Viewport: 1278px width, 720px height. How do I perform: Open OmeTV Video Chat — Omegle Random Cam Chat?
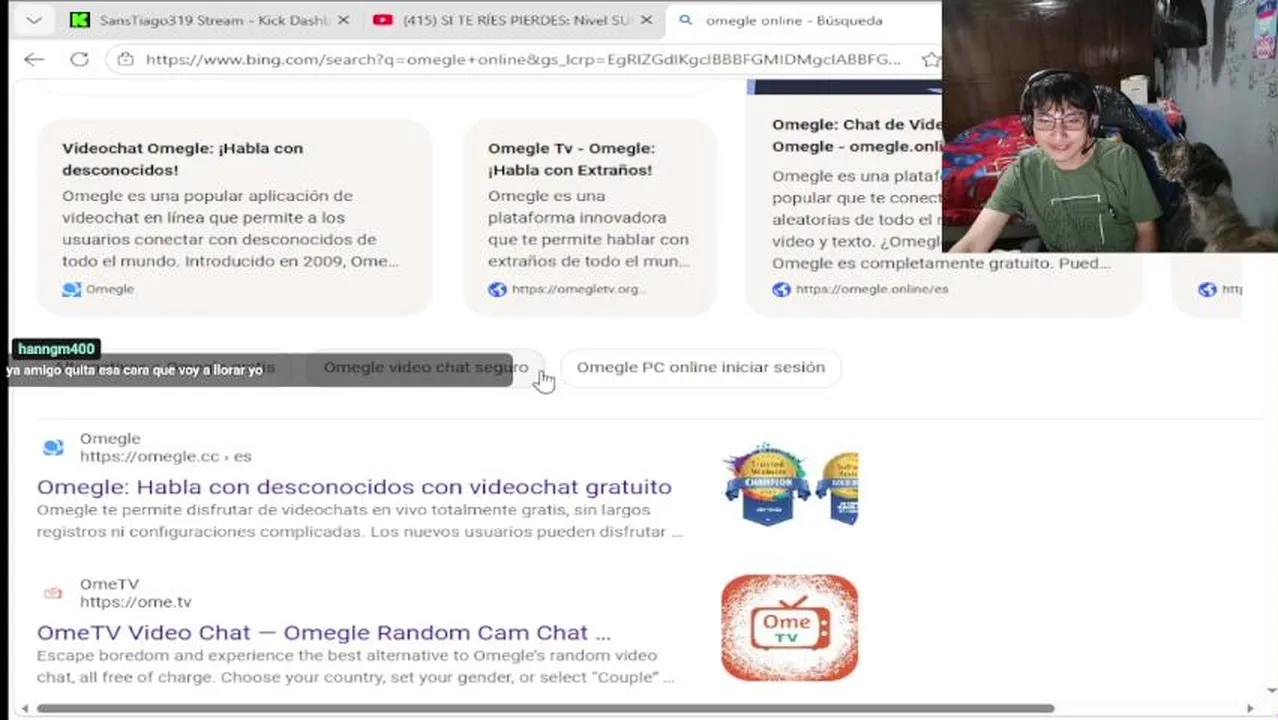click(x=324, y=633)
